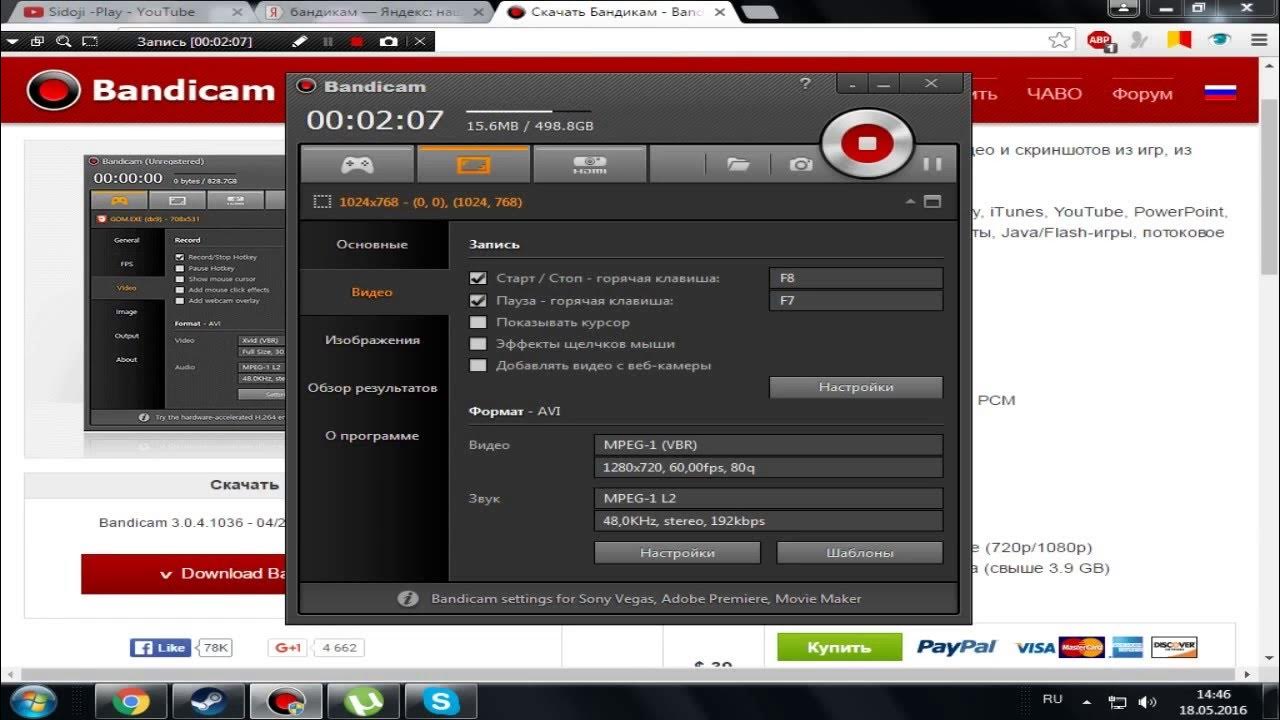Open the Adblock Plus extension icon
This screenshot has width=1280, height=720.
(1100, 41)
